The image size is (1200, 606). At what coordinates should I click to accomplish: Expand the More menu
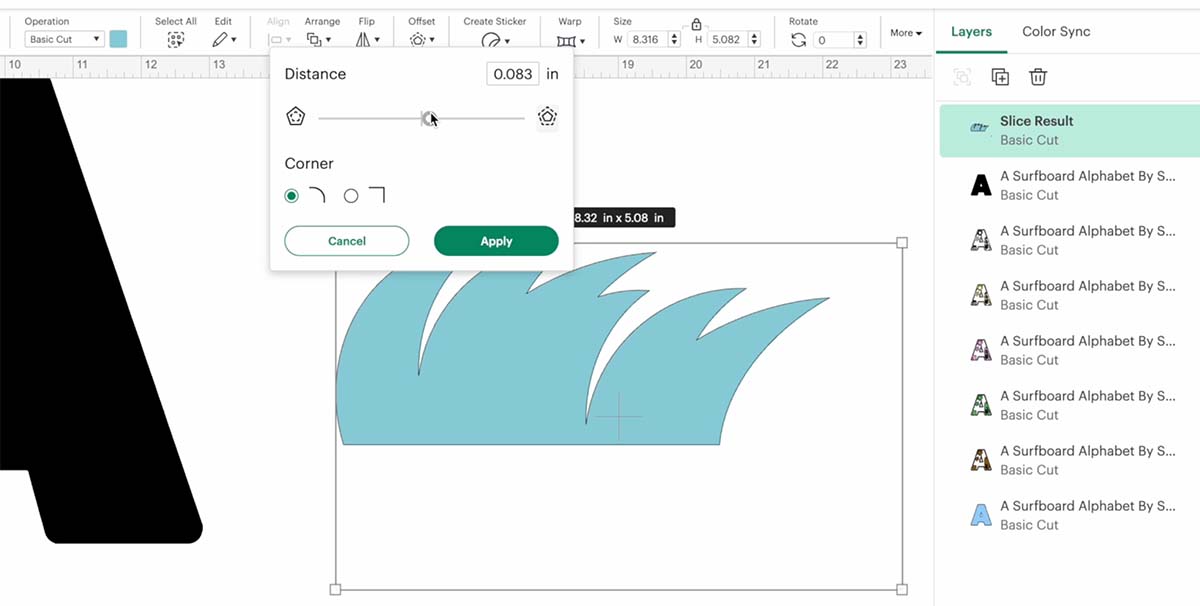click(906, 33)
